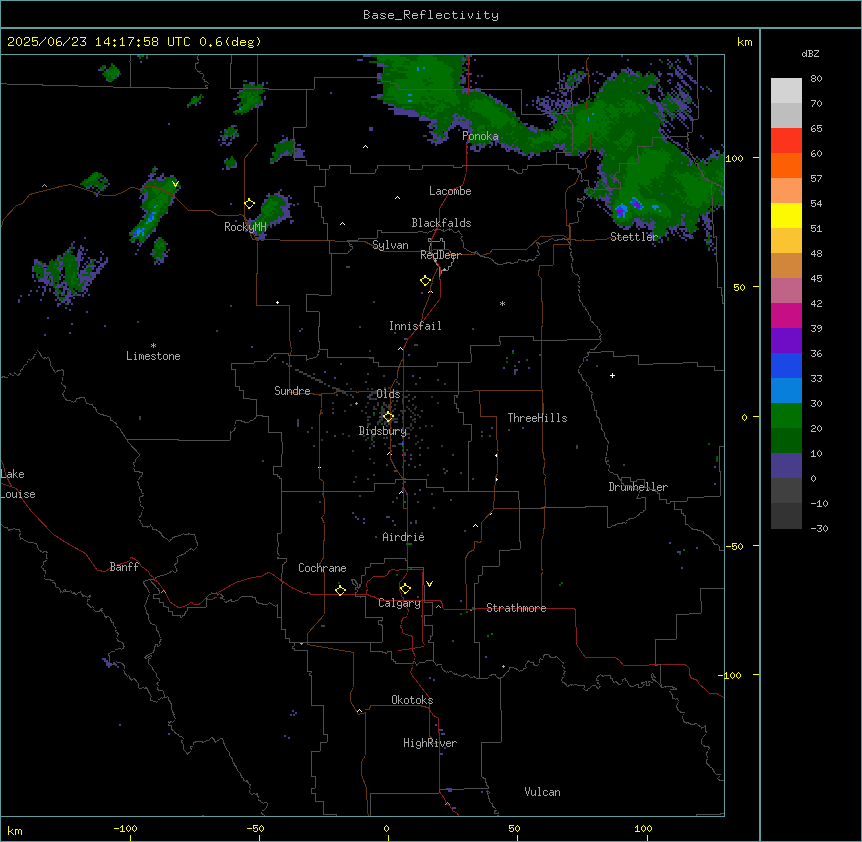Image resolution: width=862 pixels, height=842 pixels.
Task: Click the Stettler label
Action: click(634, 237)
